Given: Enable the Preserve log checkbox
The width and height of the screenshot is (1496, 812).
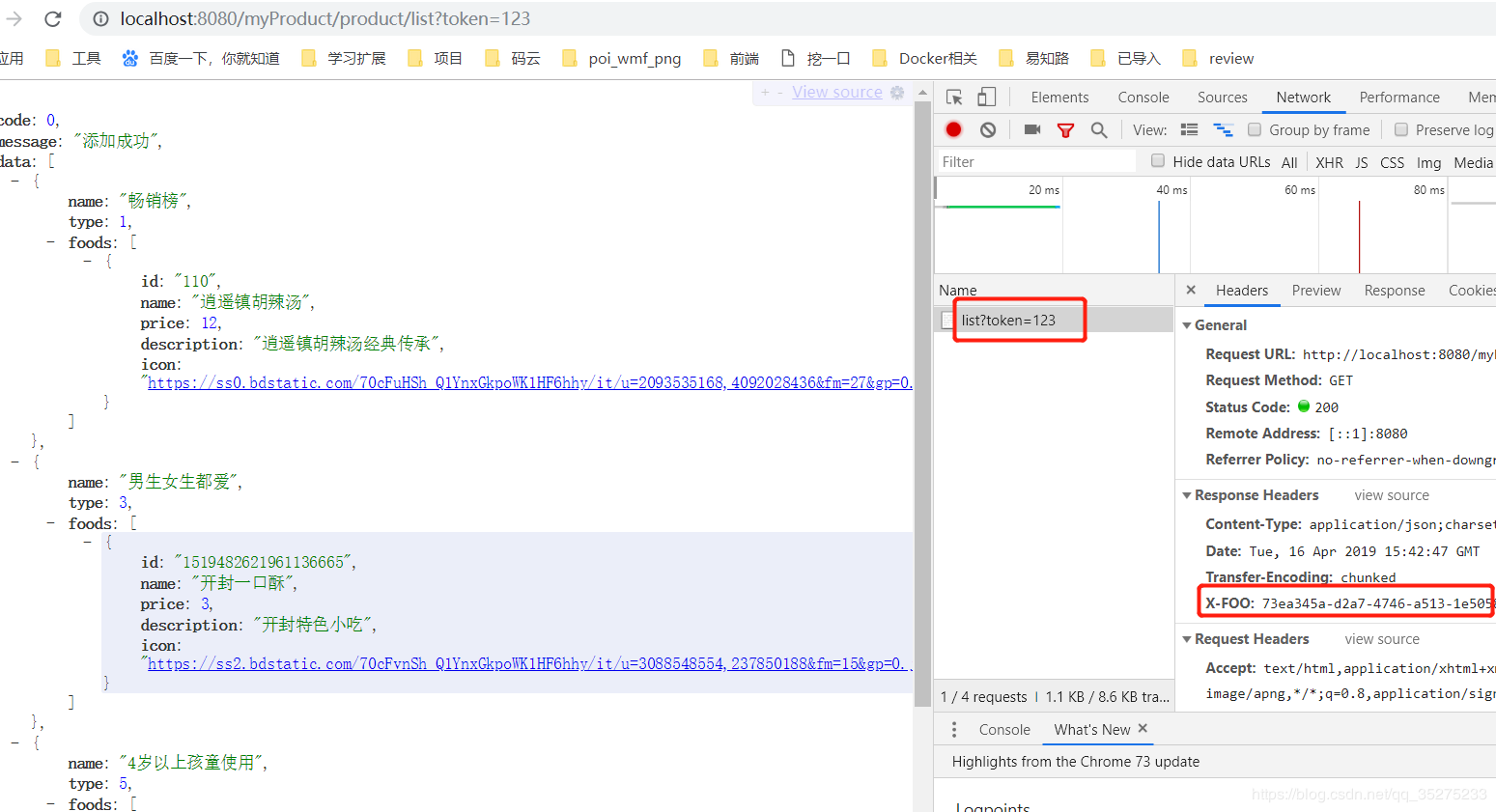Looking at the screenshot, I should tap(1400, 129).
